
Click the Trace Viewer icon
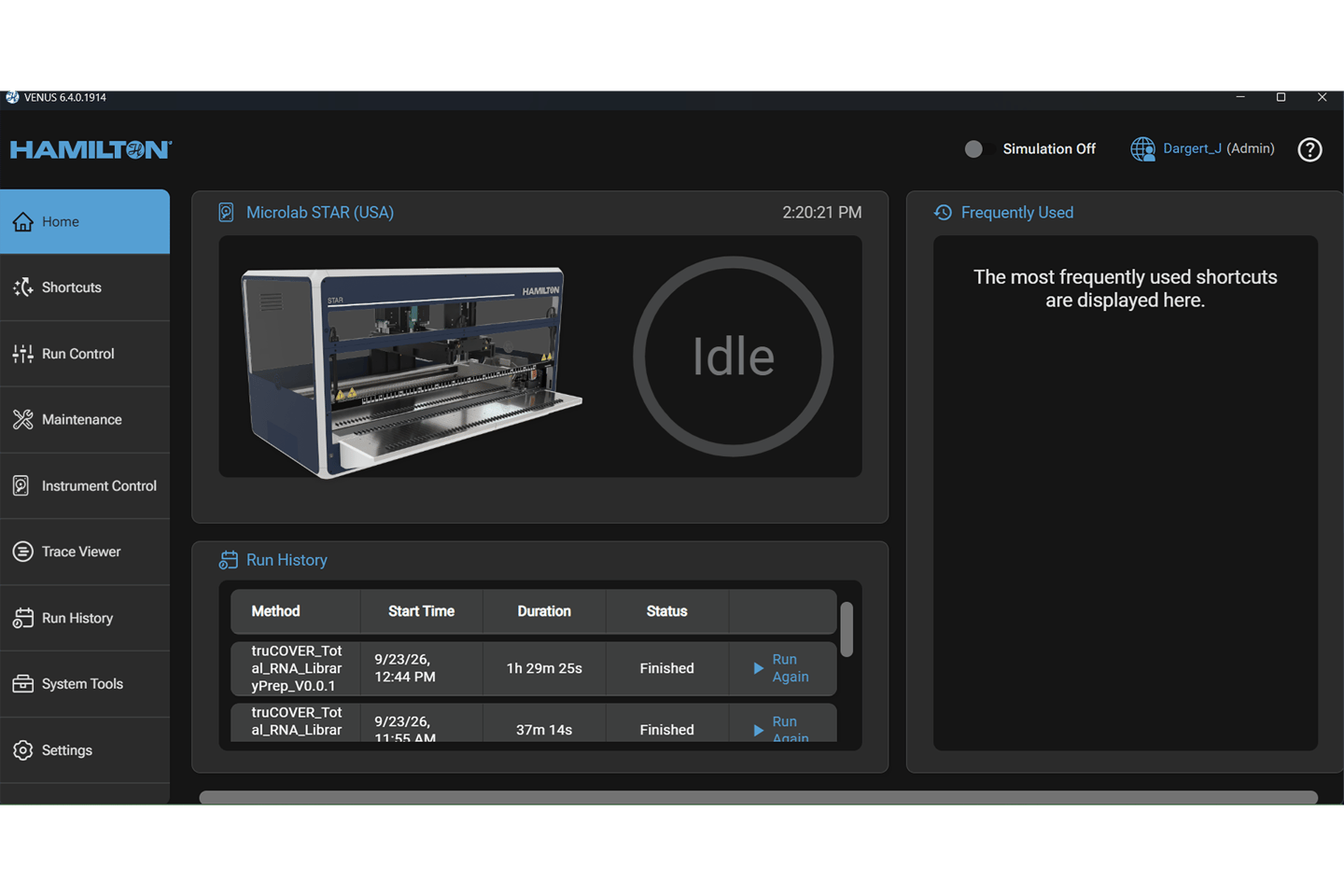click(22, 552)
